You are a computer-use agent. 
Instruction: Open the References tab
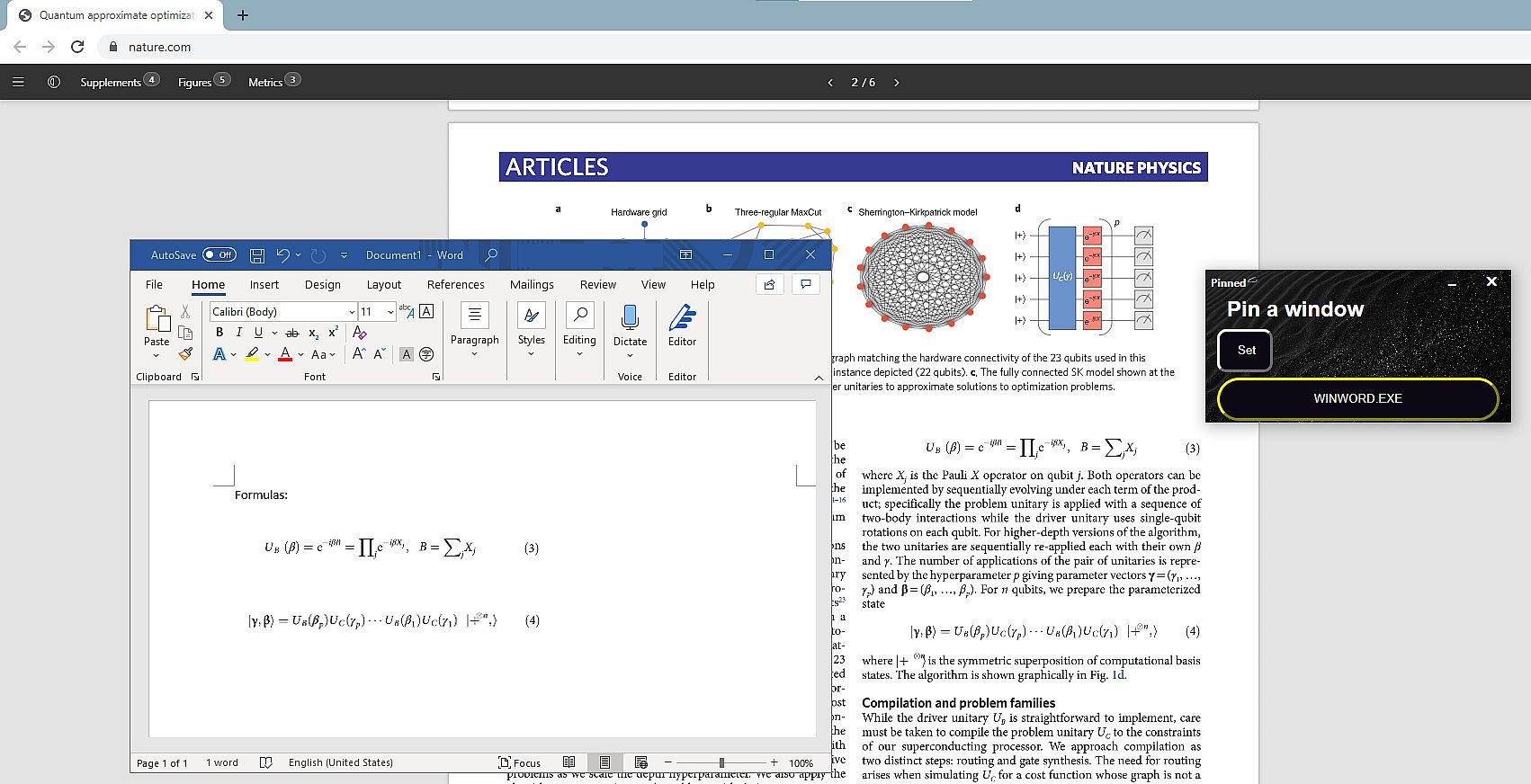point(455,284)
